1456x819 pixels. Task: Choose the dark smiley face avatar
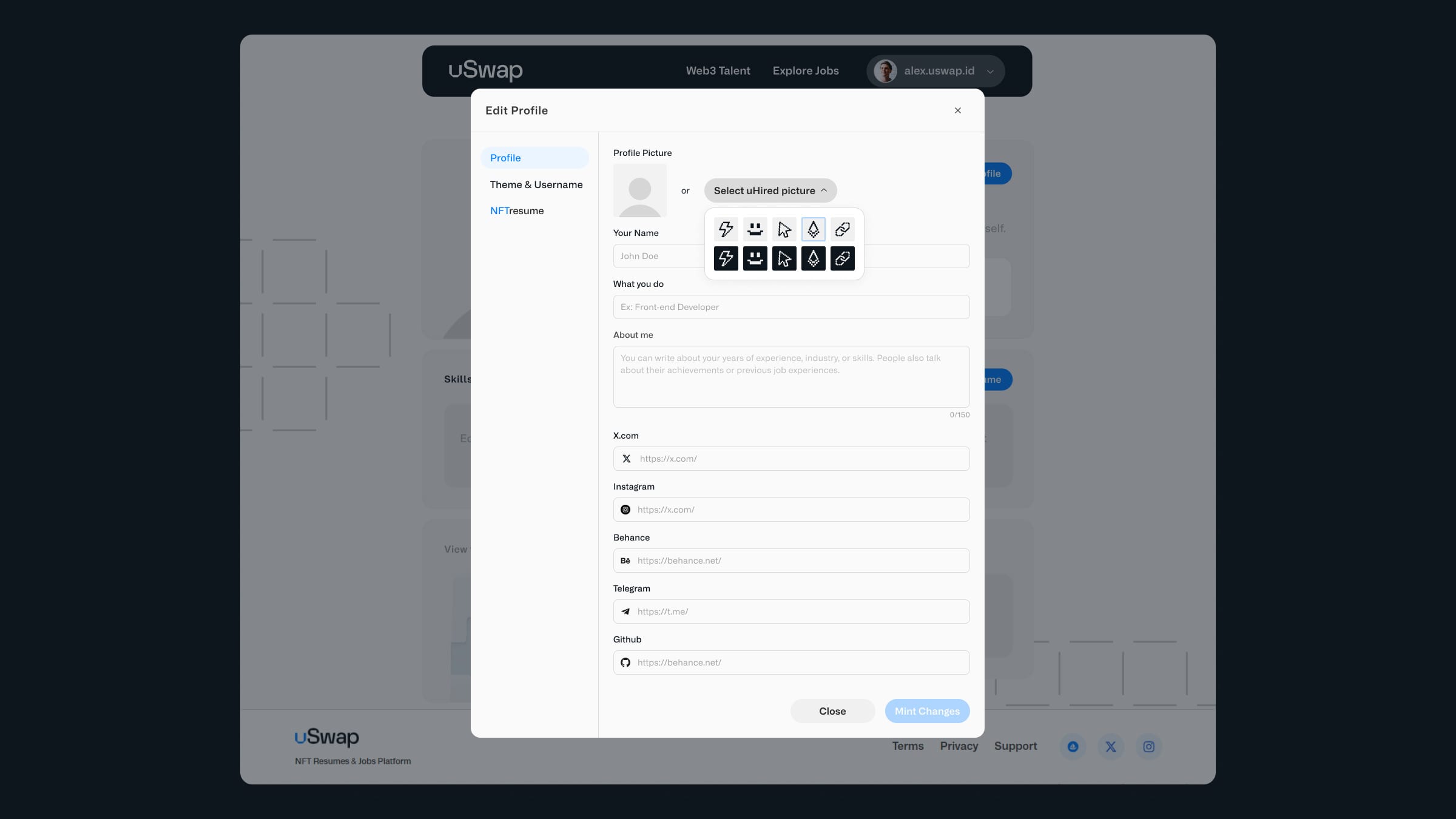[755, 258]
